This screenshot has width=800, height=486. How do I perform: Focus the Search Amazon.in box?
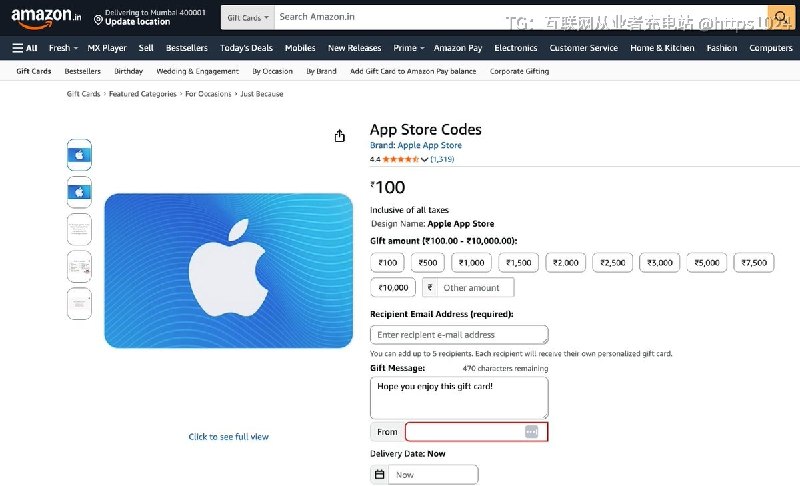tap(521, 17)
